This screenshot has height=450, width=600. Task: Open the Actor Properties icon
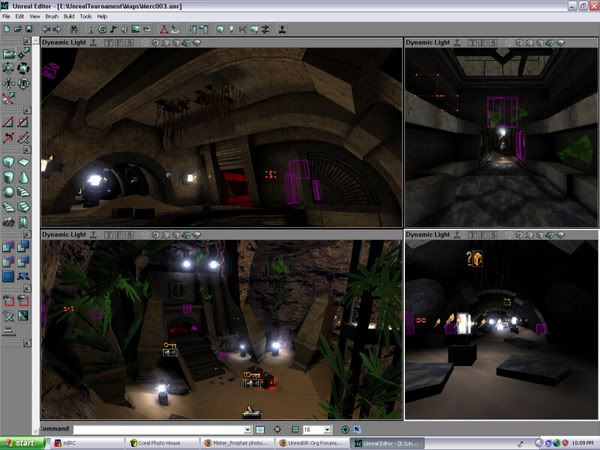click(x=193, y=29)
